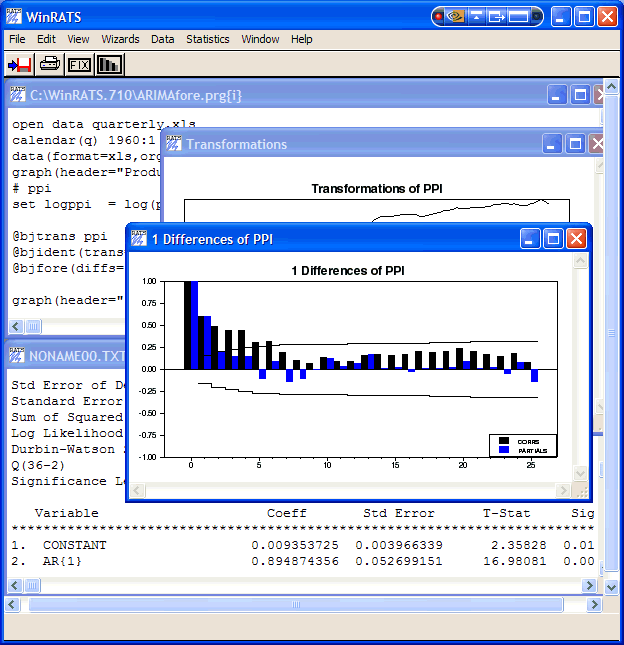Click the "@bjtrans ppi" line in editor
Viewport: 624px width, 645px height.
pyautogui.click(x=60, y=236)
